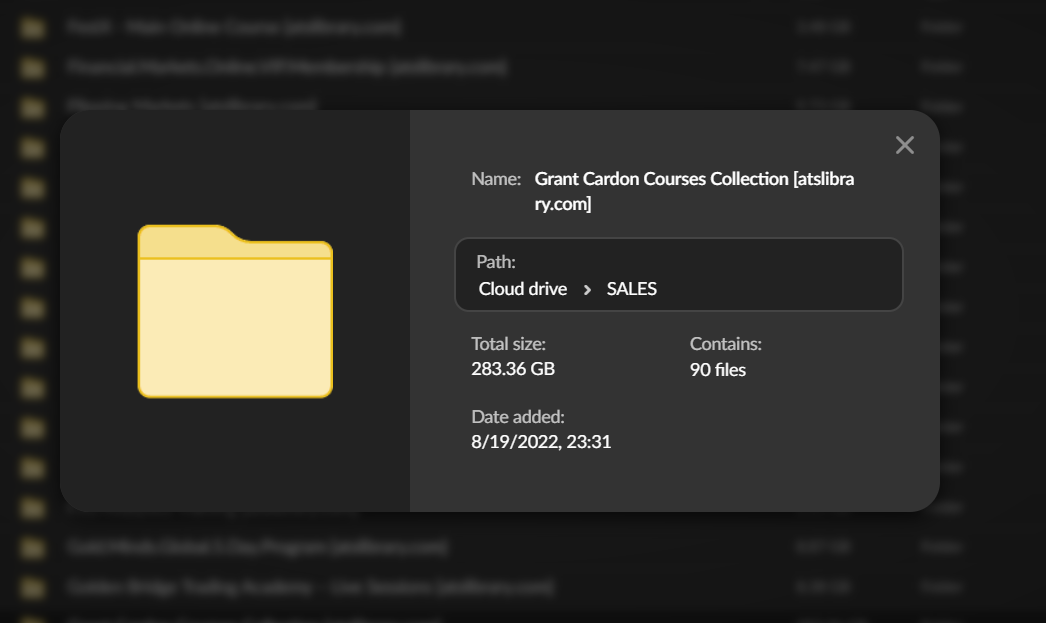Click the chevron between Cloud drive and SALES
Viewport: 1046px width, 623px height.
(591, 289)
